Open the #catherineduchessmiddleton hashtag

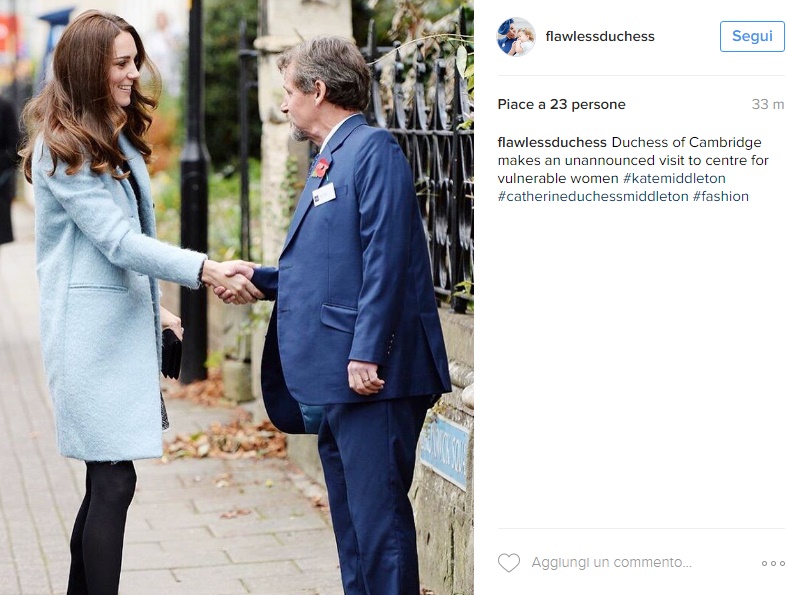coord(593,196)
